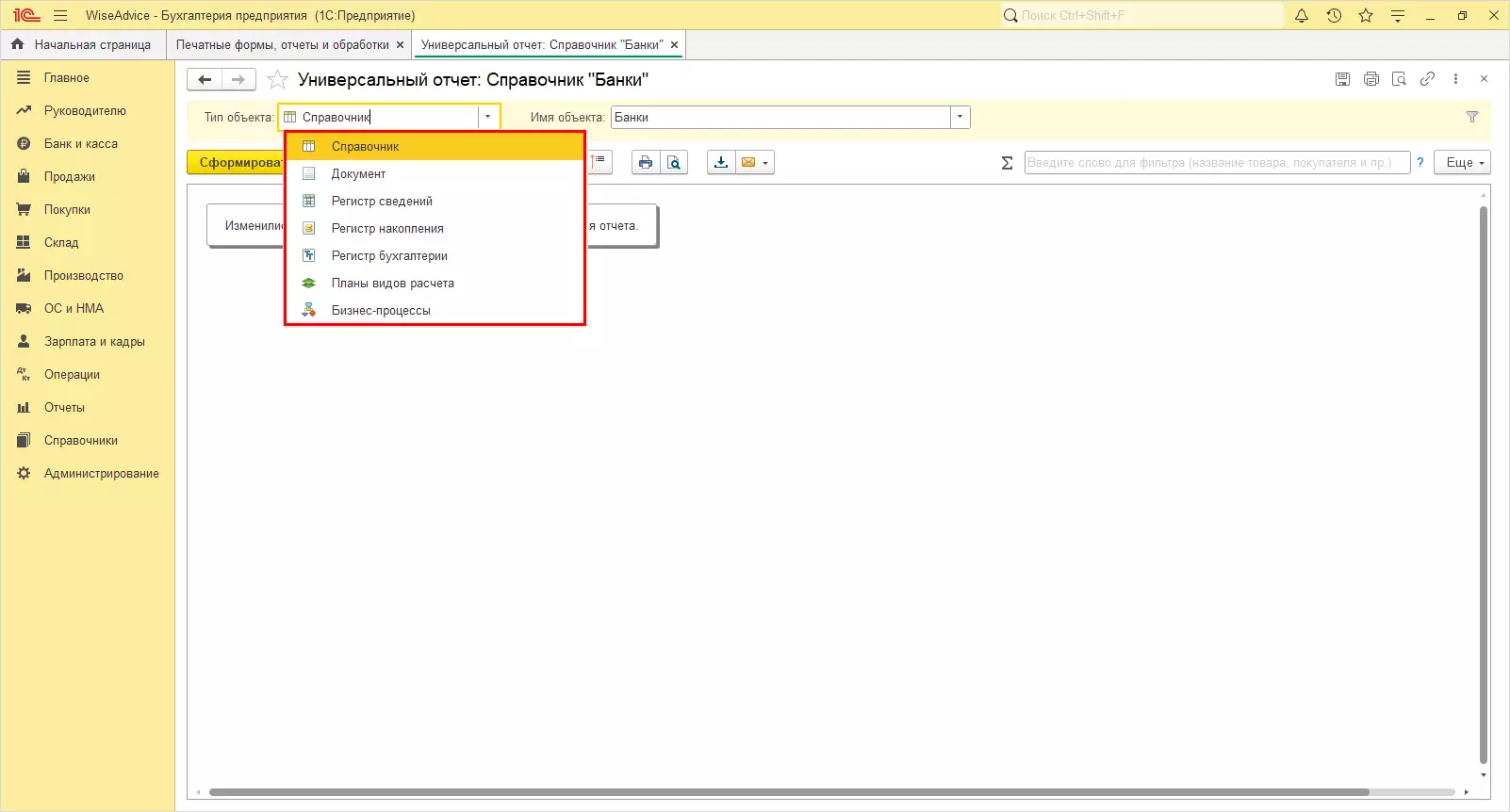Image resolution: width=1510 pixels, height=812 pixels.
Task: Close the Печатные формы tab
Action: [400, 45]
